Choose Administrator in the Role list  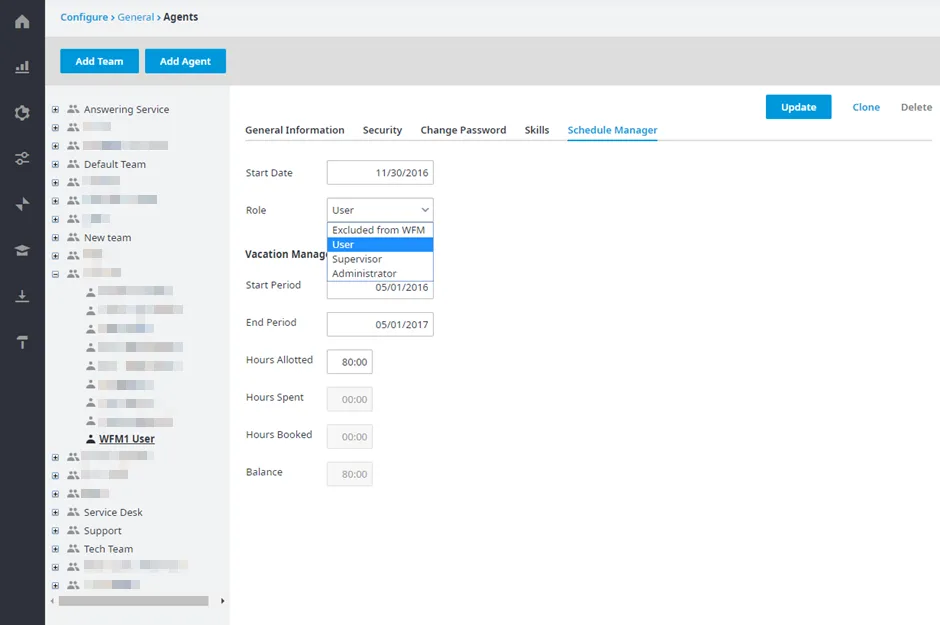pyautogui.click(x=380, y=273)
